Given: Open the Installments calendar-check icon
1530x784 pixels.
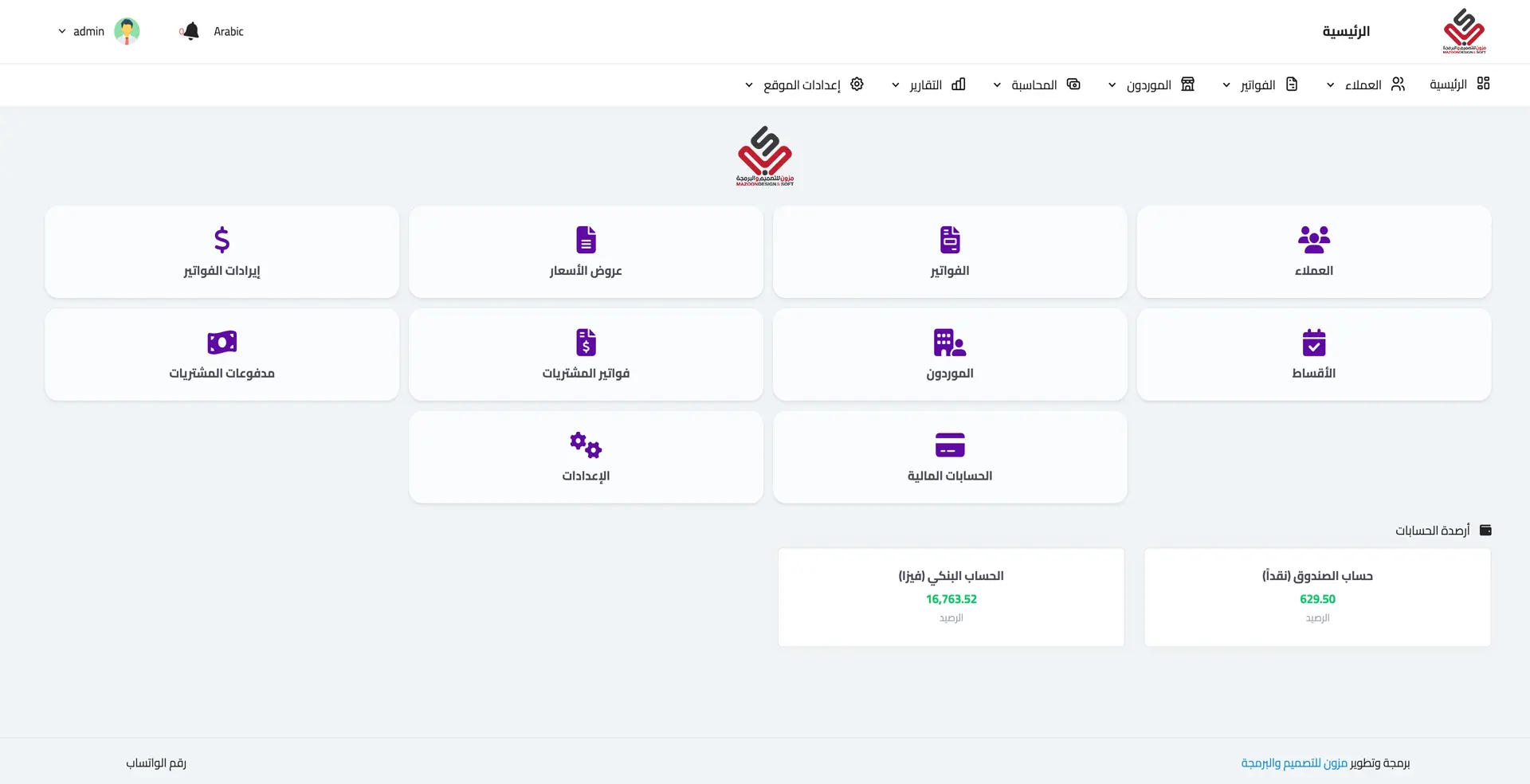Looking at the screenshot, I should pos(1313,343).
